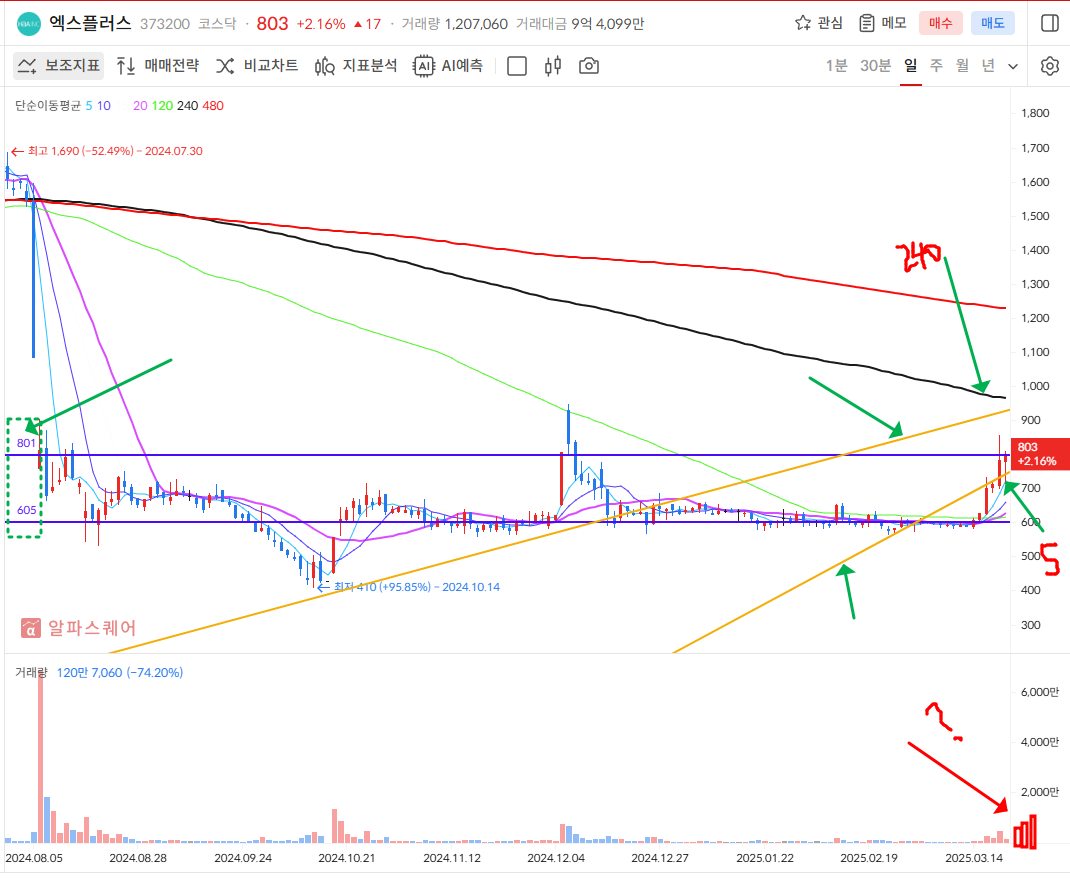1070x878 pixels.
Task: Click the blue 매도 sell button
Action: point(993,23)
